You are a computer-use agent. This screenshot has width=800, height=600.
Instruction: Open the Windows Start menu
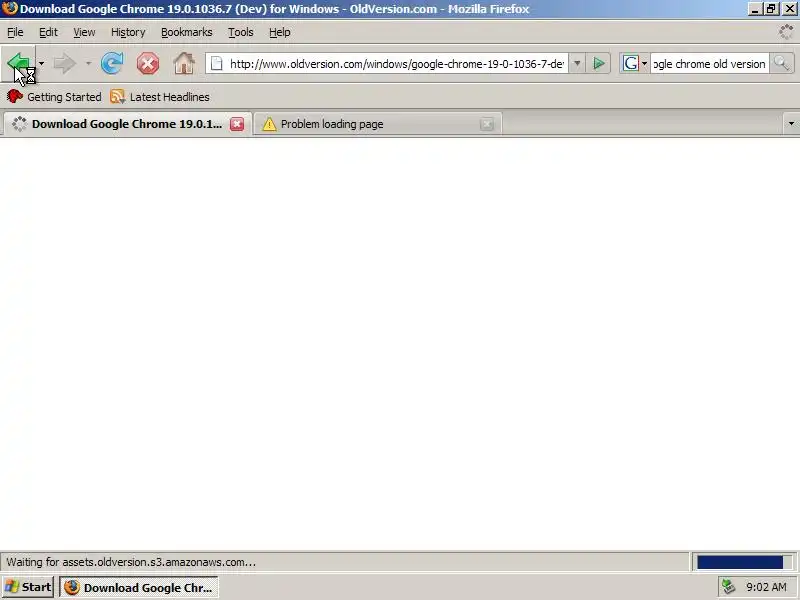(x=28, y=587)
